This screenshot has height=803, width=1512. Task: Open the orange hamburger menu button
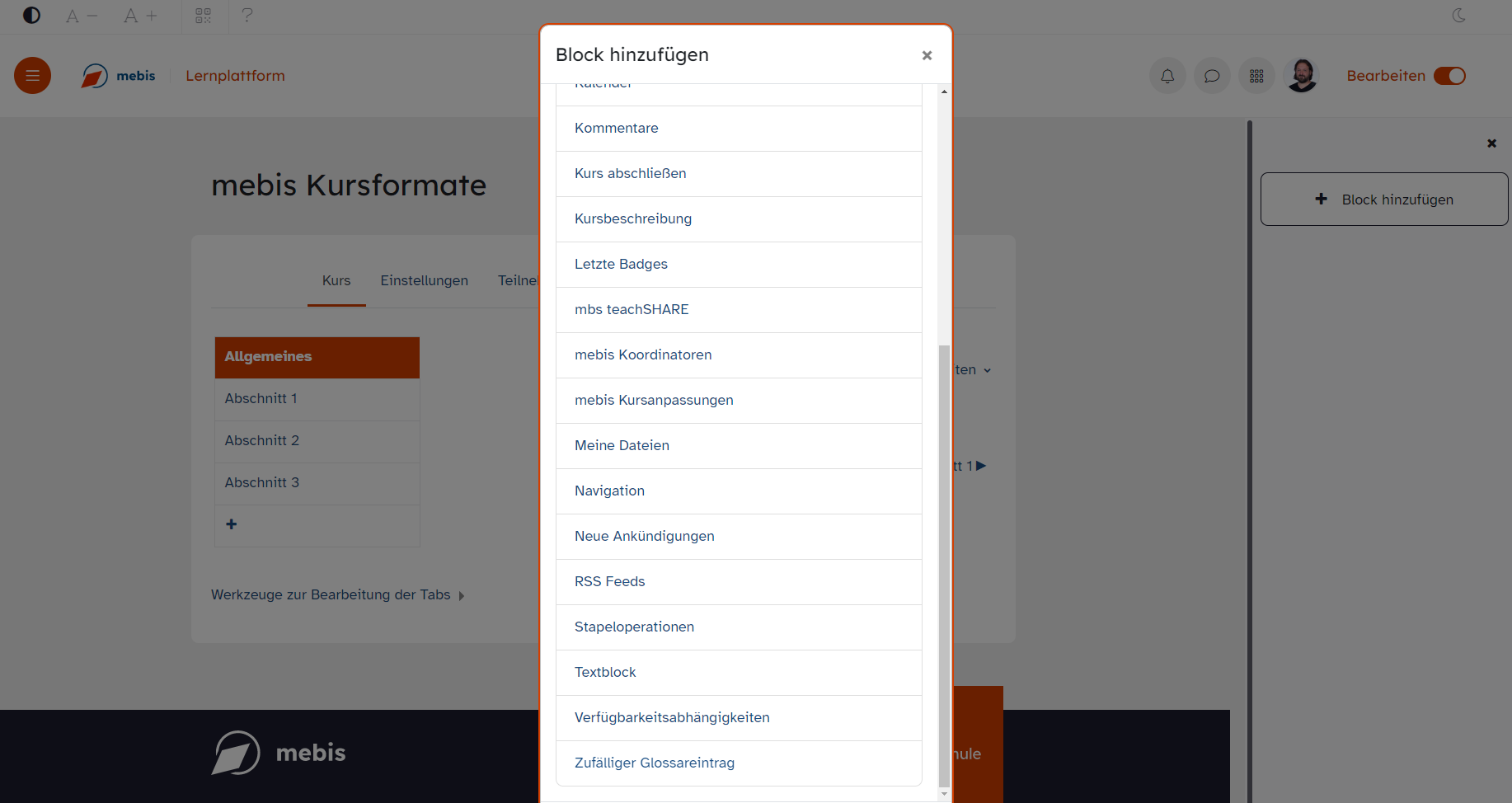33,76
